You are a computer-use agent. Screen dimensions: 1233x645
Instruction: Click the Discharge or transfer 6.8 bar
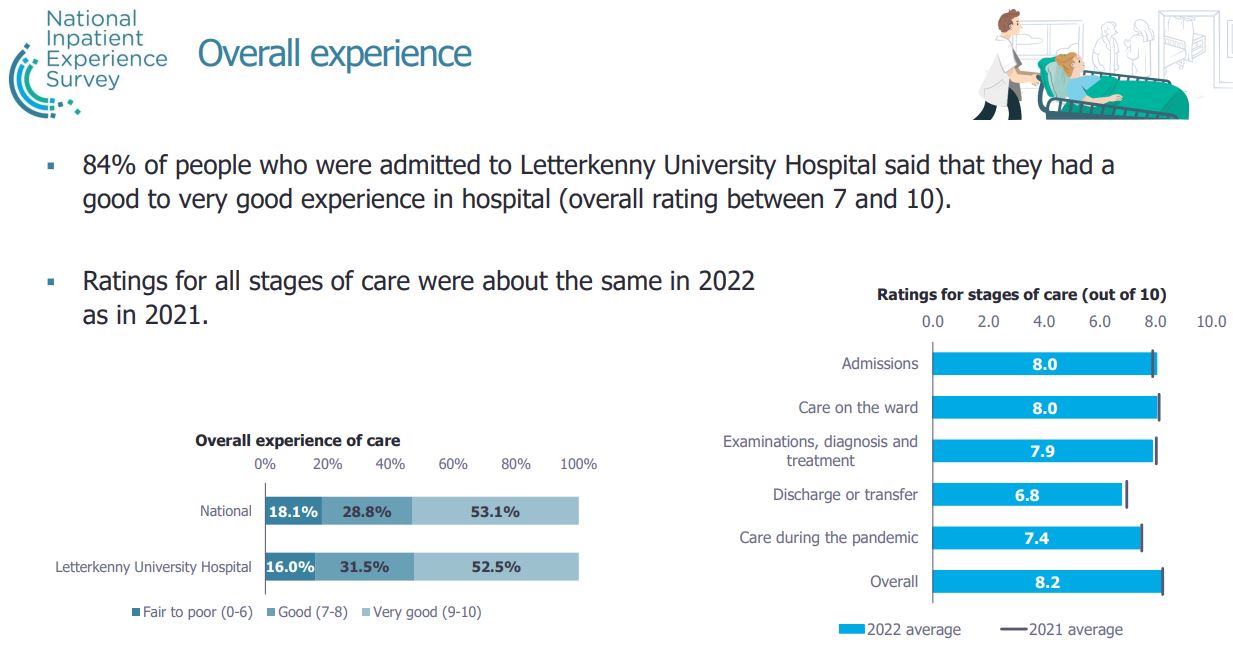pyautogui.click(x=1028, y=495)
